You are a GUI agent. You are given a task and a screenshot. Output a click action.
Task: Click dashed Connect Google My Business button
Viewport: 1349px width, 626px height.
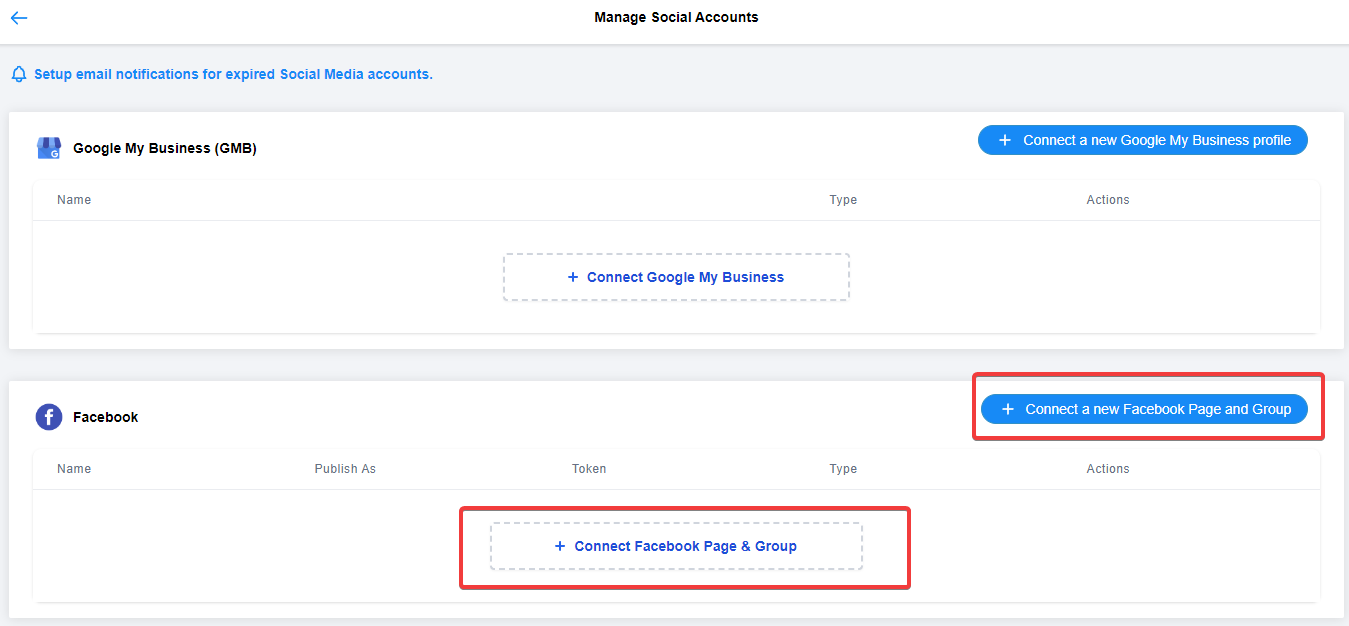[x=676, y=277]
